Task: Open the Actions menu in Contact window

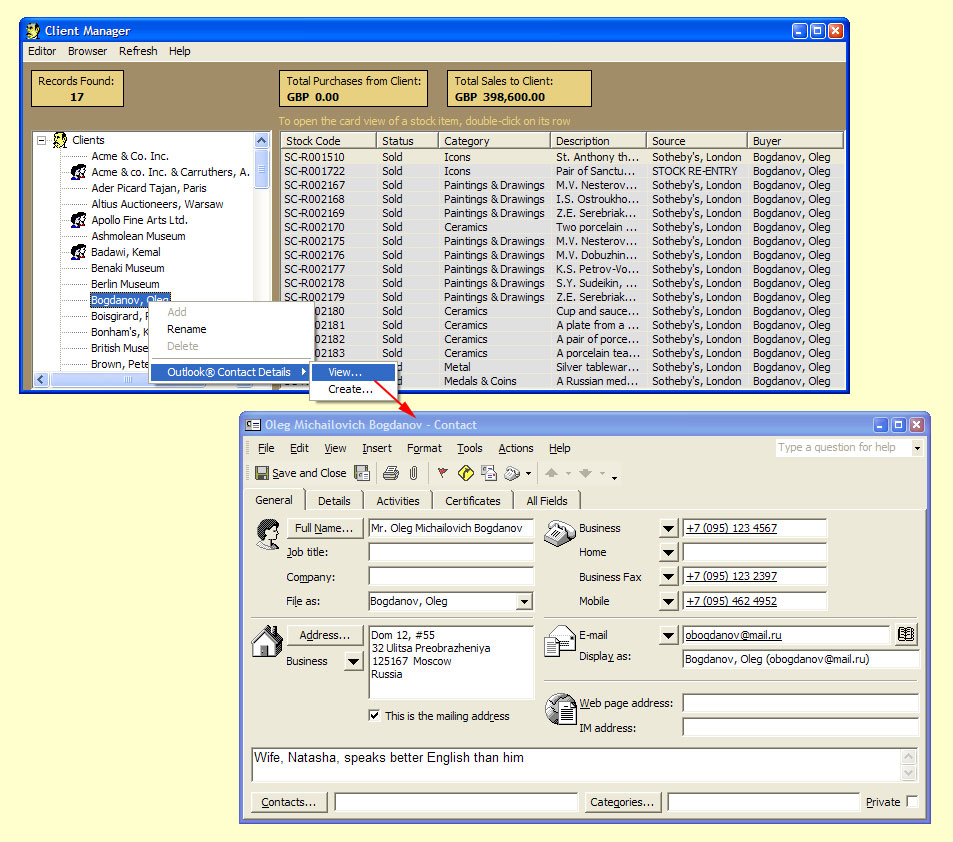Action: (516, 448)
